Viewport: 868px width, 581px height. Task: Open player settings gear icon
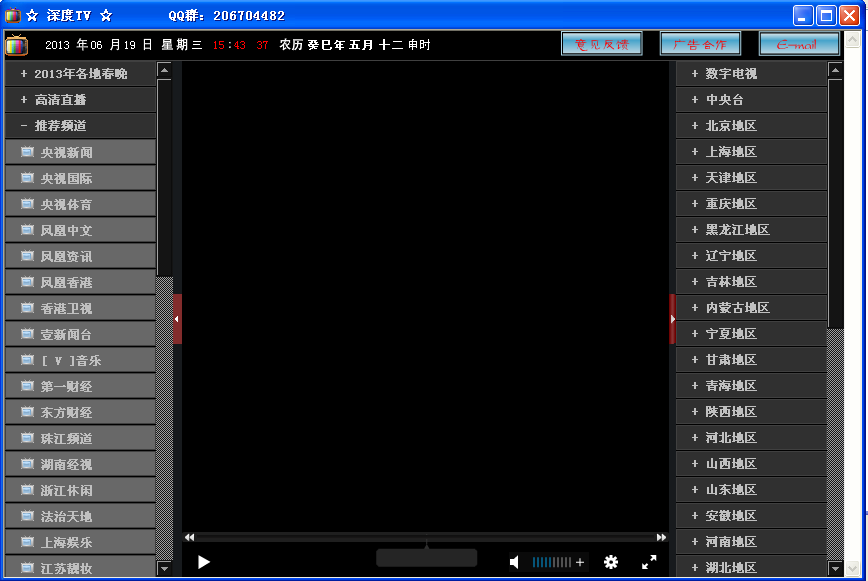(x=611, y=562)
